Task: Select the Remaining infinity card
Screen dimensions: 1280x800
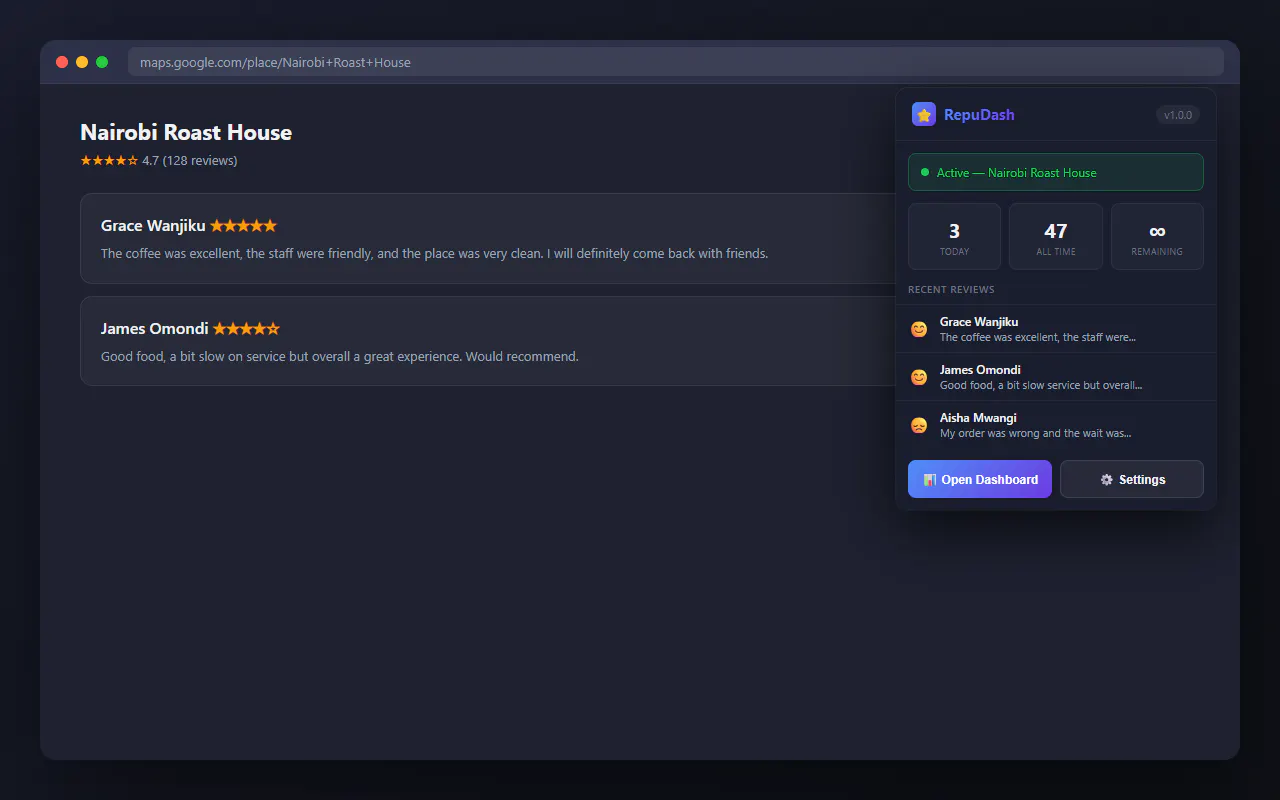Action: pos(1157,237)
